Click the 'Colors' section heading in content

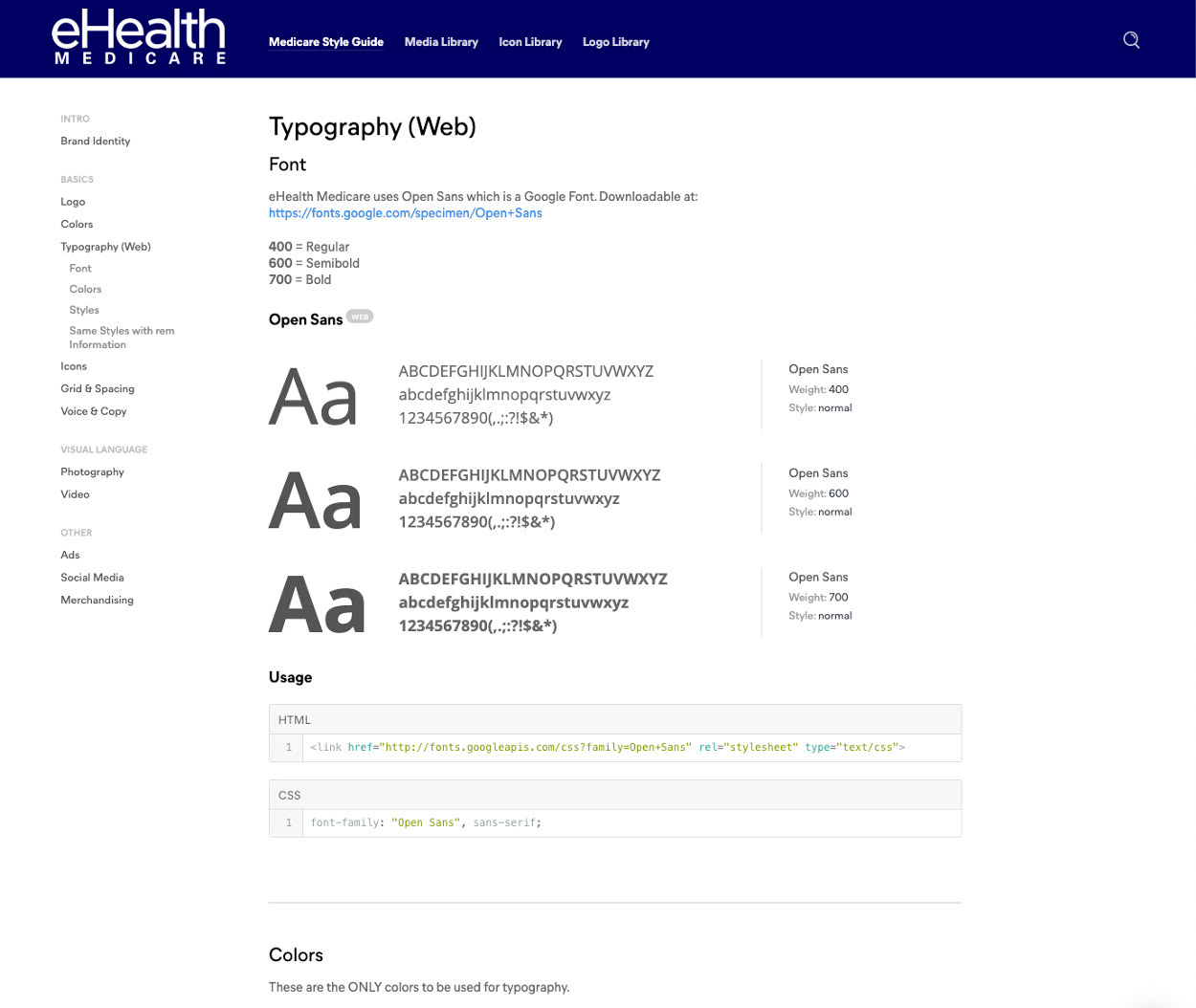click(x=296, y=955)
